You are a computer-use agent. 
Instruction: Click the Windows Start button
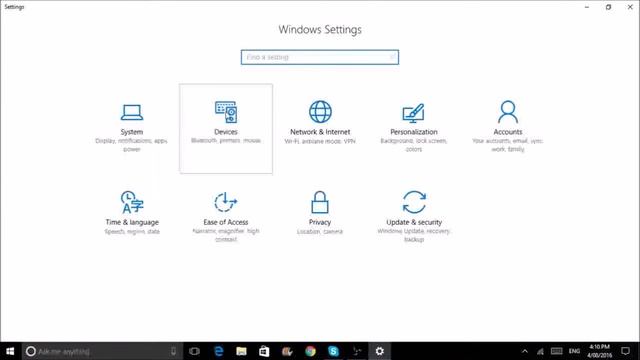(x=10, y=351)
